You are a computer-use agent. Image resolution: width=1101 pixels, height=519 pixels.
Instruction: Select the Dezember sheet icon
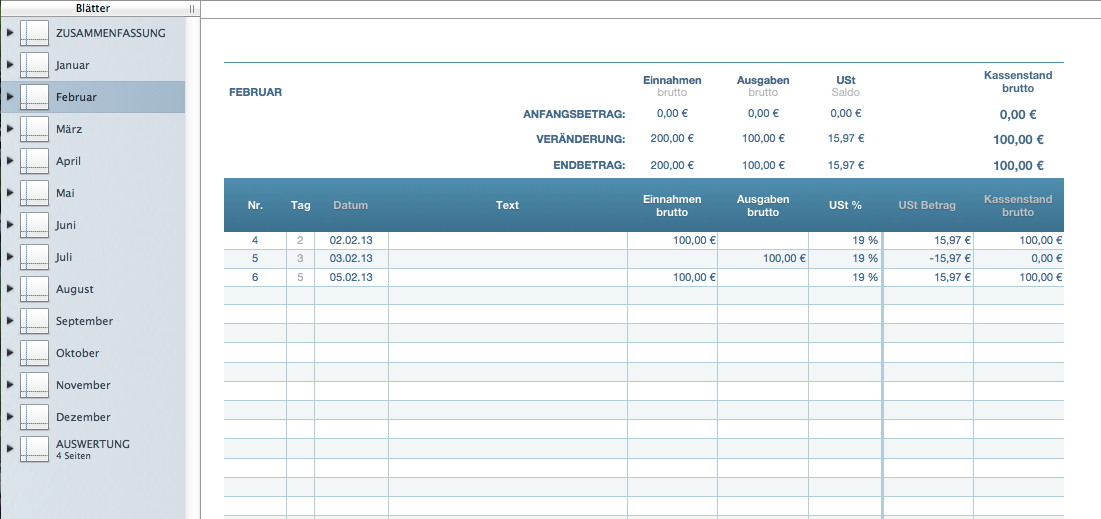click(34, 417)
